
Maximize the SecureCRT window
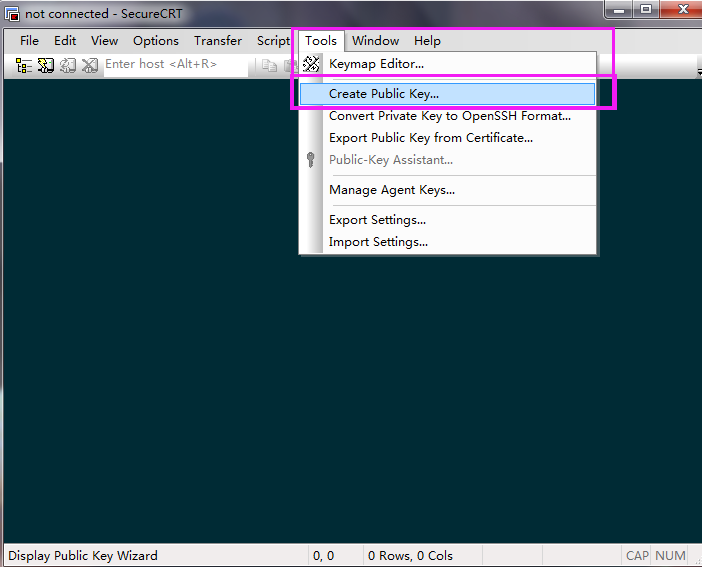pos(646,9)
